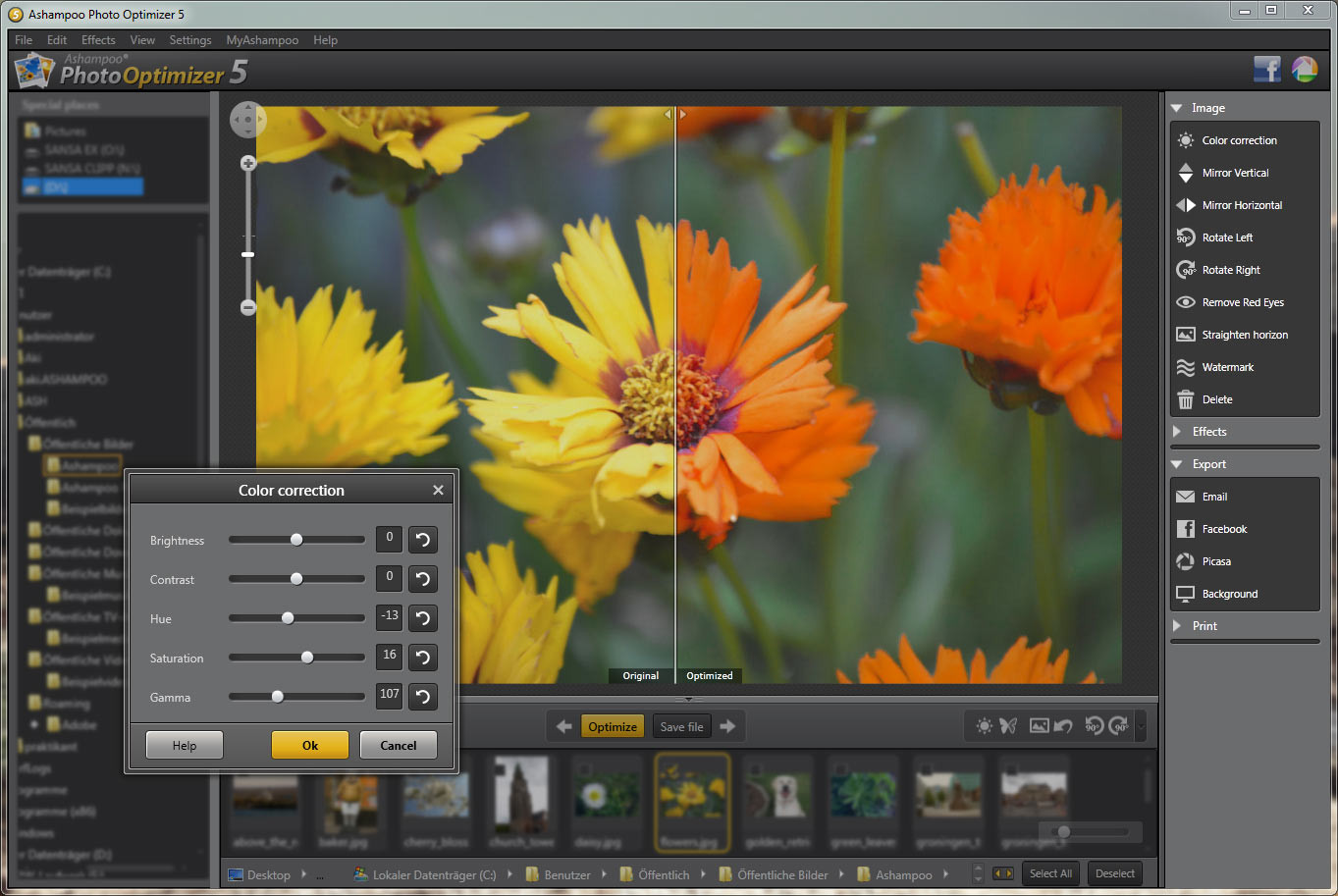Open the Watermark tool

click(x=1227, y=367)
